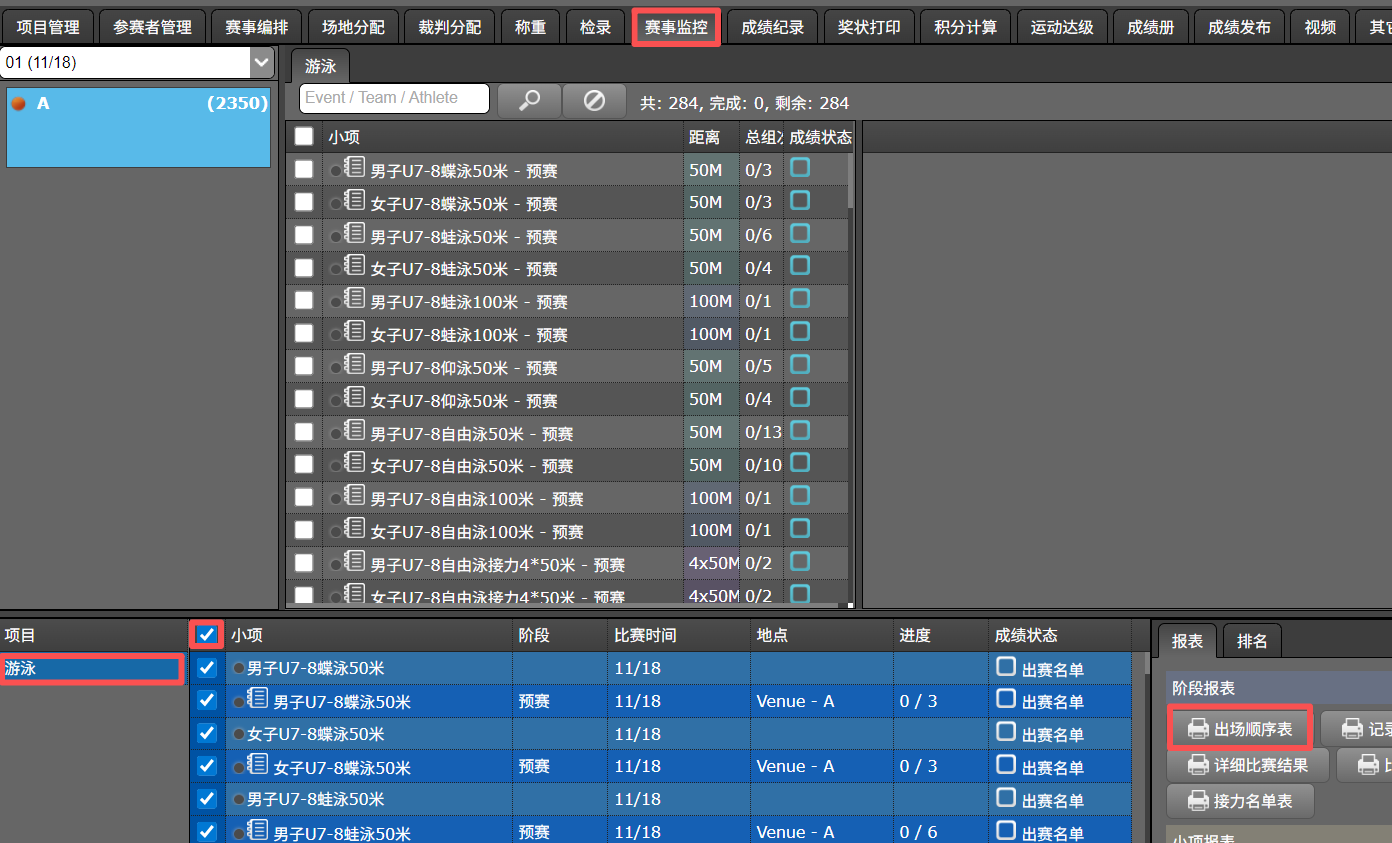
Task: Click the event list icon for 男子U7-8蝶泳50米
Action: pyautogui.click(x=353, y=166)
